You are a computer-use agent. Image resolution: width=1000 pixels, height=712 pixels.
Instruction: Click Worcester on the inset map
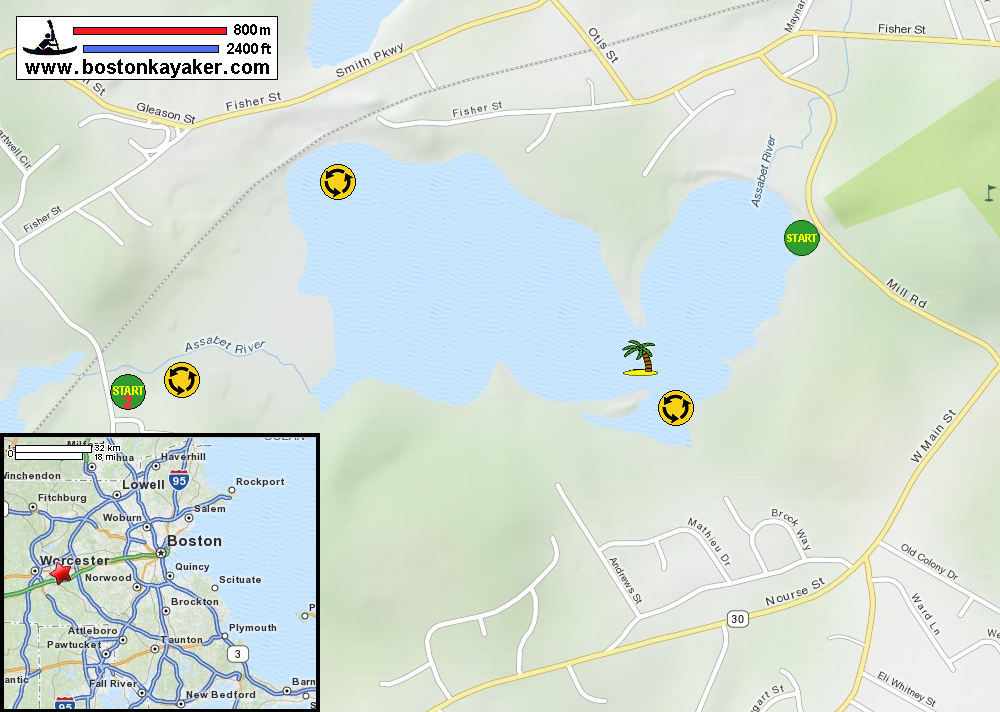coord(75,560)
